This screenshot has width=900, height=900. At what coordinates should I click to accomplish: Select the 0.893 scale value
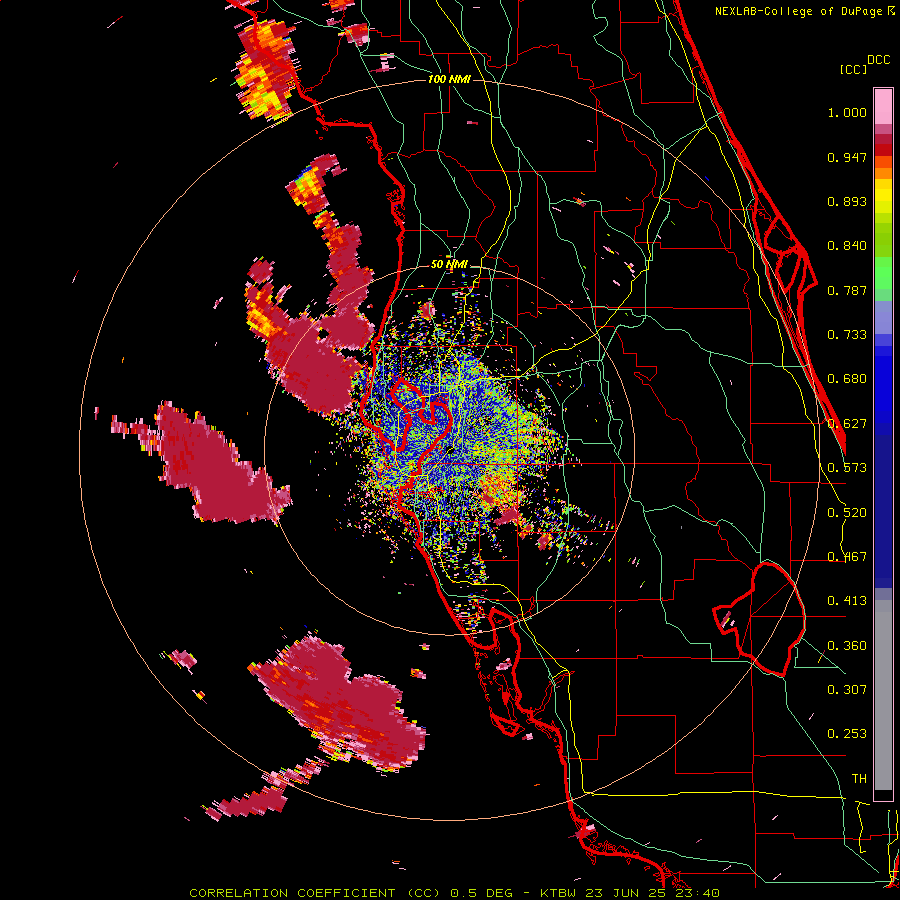pyautogui.click(x=847, y=201)
